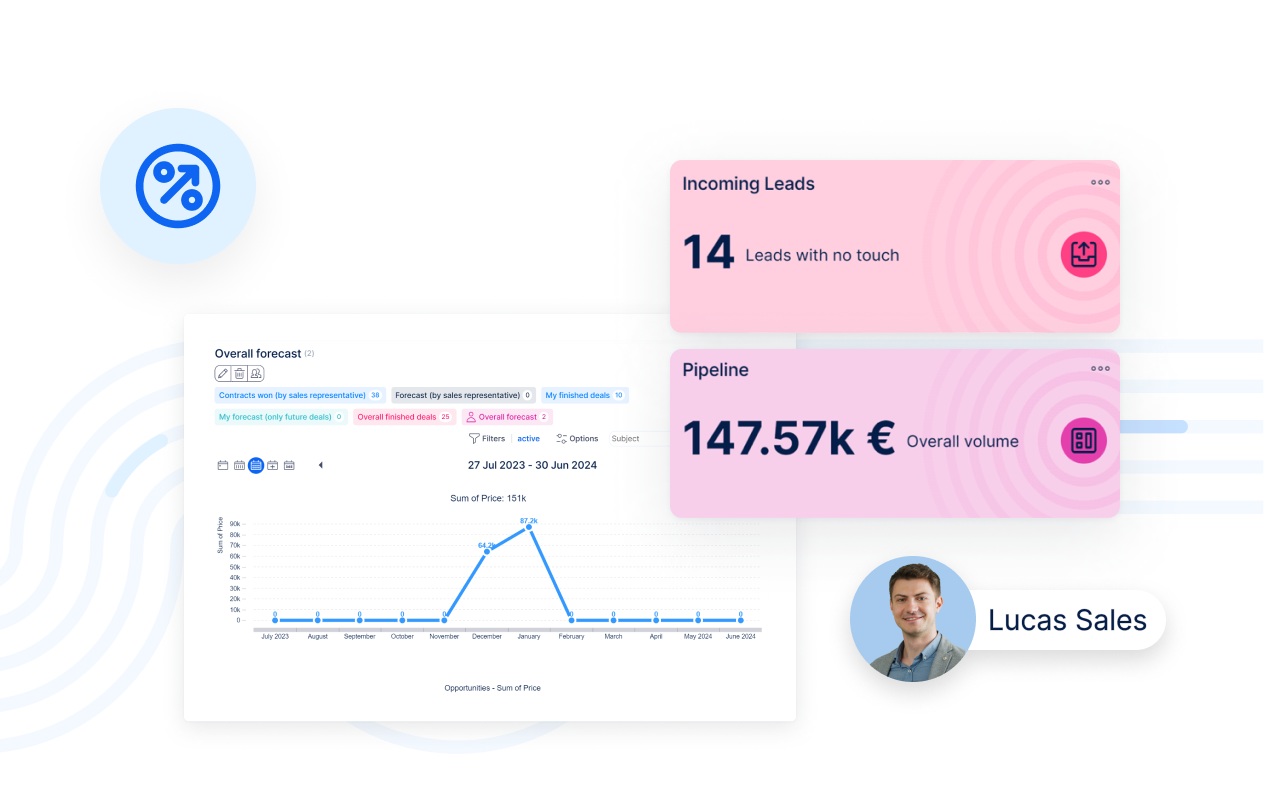The image size is (1264, 798).
Task: Click the calendar icon with plus sign
Action: coord(272,465)
